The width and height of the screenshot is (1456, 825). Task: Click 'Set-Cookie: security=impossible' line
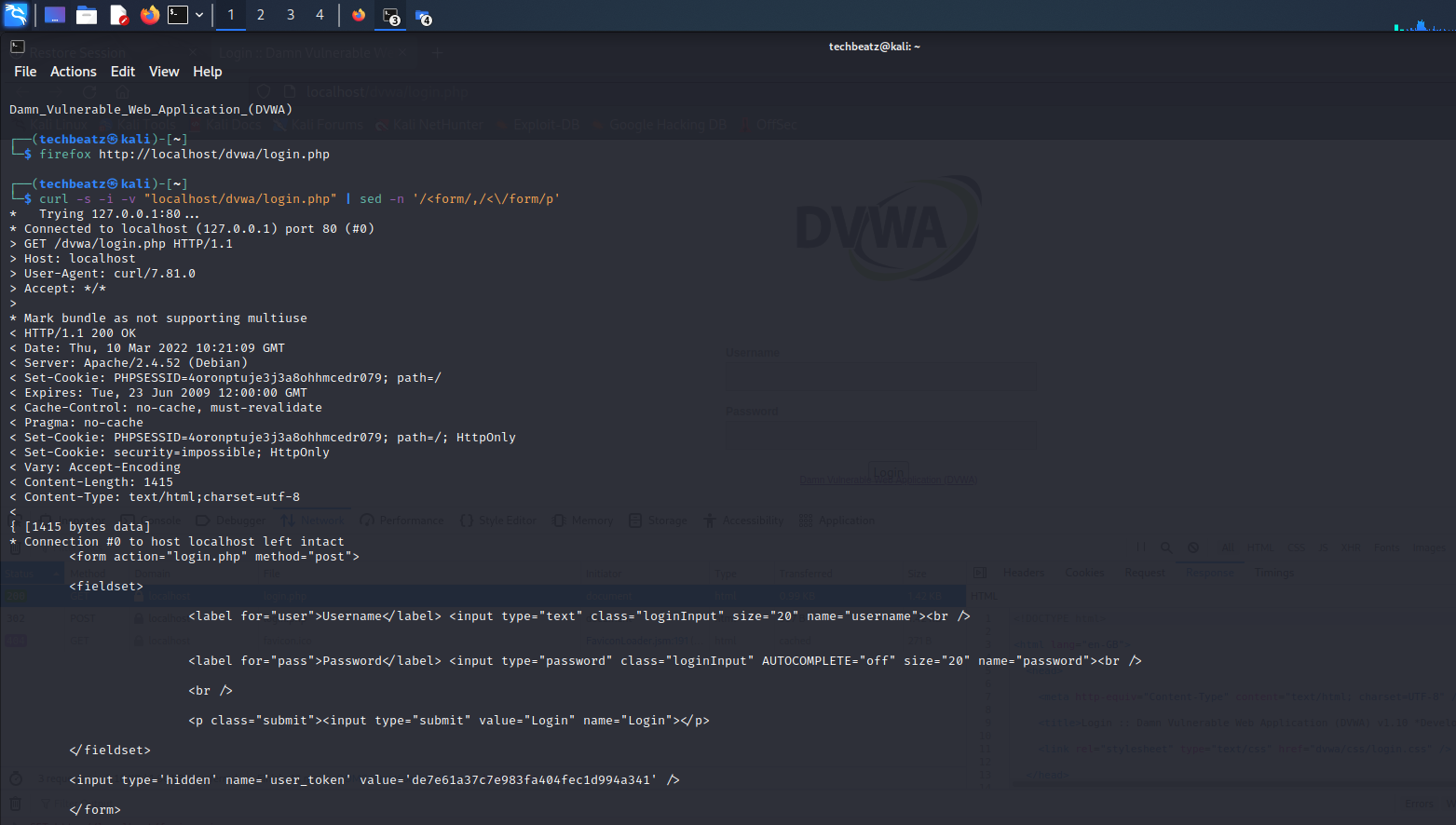pos(170,453)
